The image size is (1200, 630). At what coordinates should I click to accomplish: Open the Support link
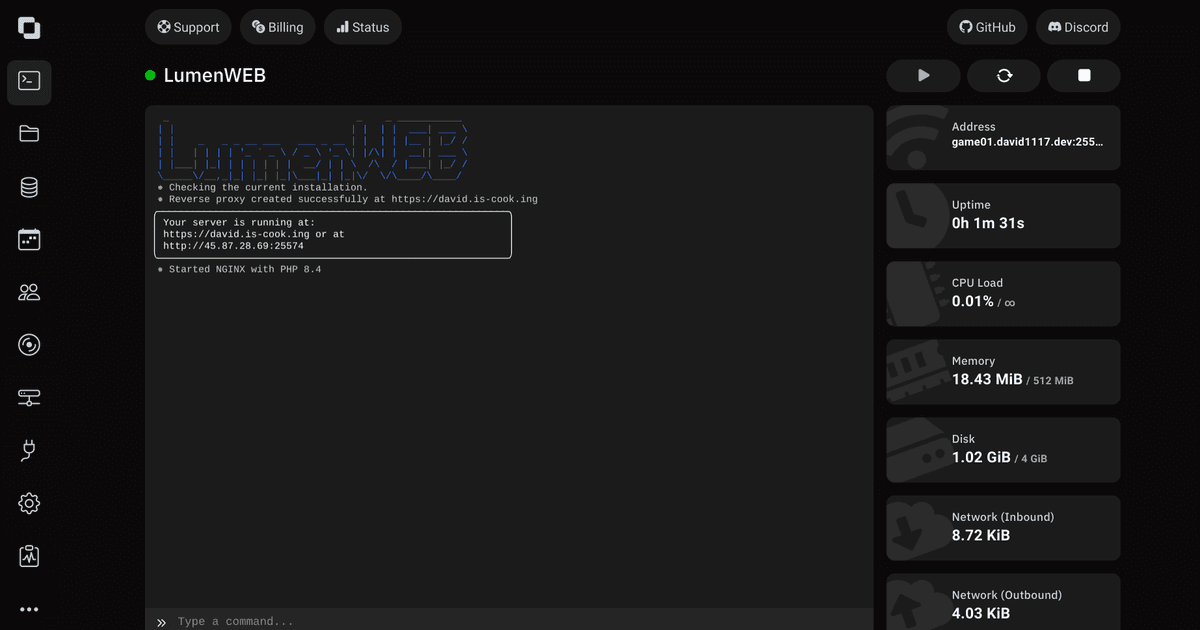[x=188, y=27]
